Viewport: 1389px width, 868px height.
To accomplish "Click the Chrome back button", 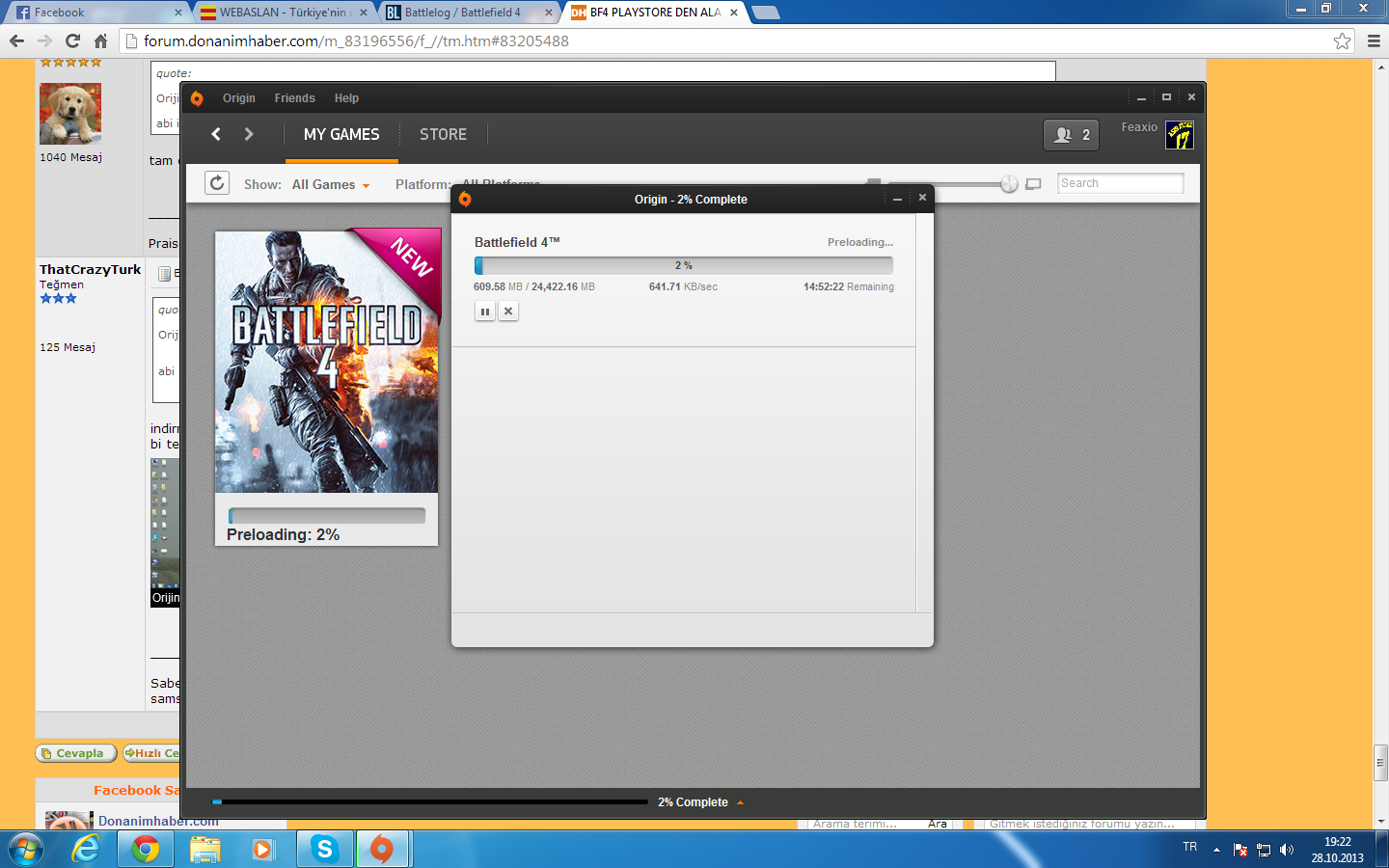I will (x=16, y=41).
